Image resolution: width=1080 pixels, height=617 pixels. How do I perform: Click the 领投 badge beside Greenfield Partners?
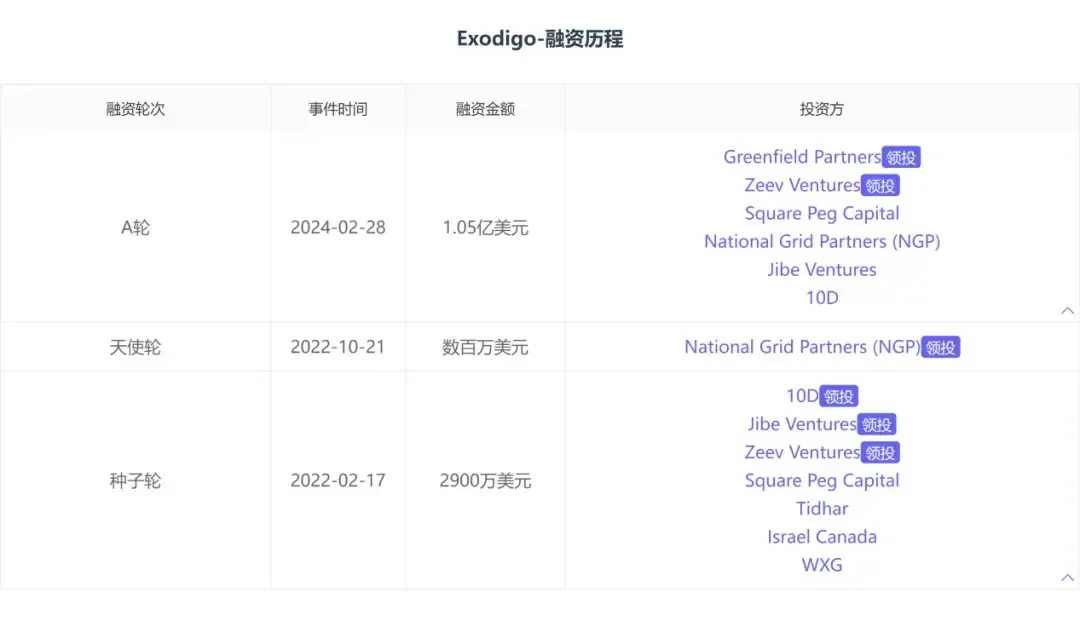pyautogui.click(x=901, y=158)
